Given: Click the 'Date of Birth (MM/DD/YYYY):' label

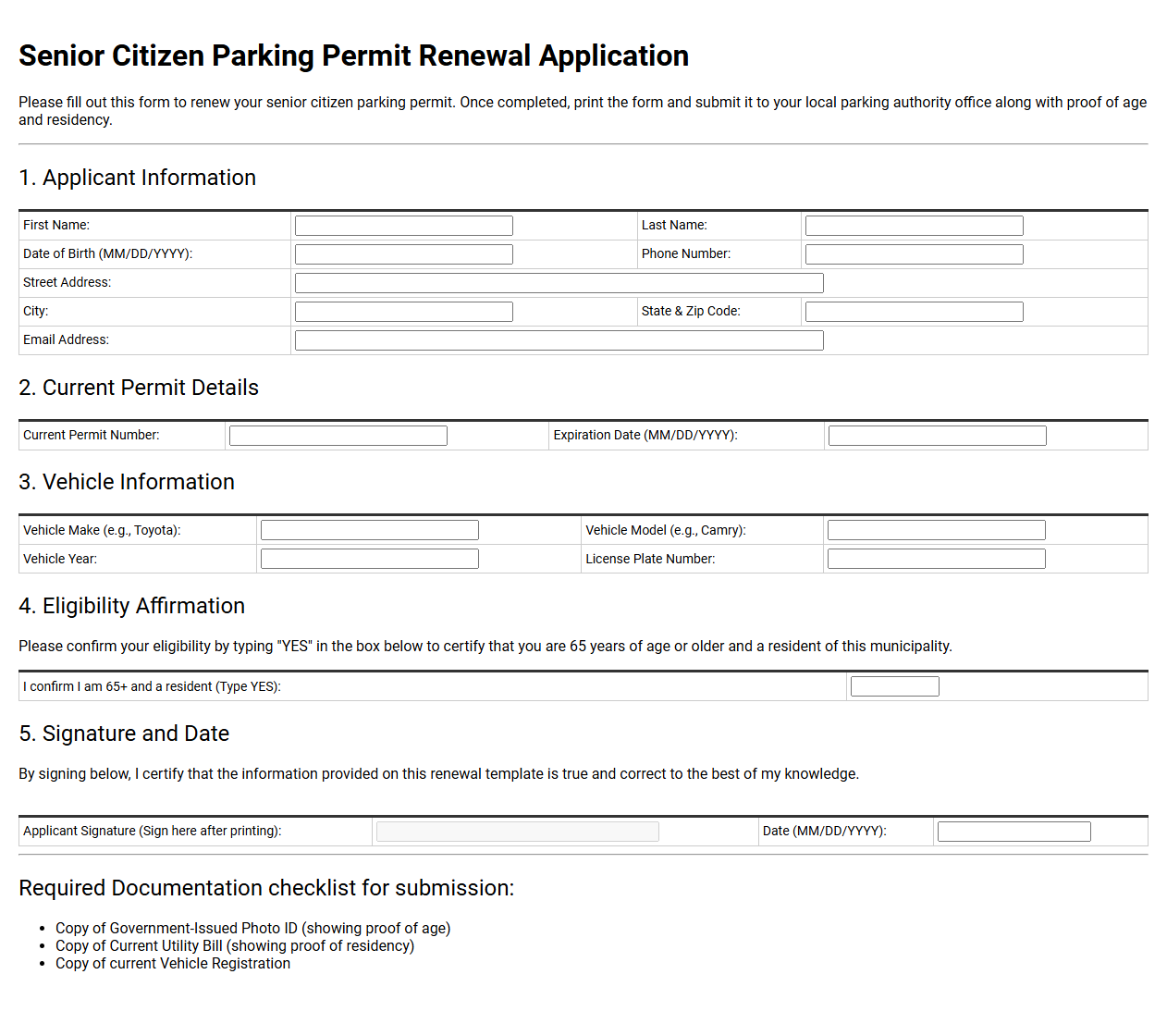Looking at the screenshot, I should point(108,253).
